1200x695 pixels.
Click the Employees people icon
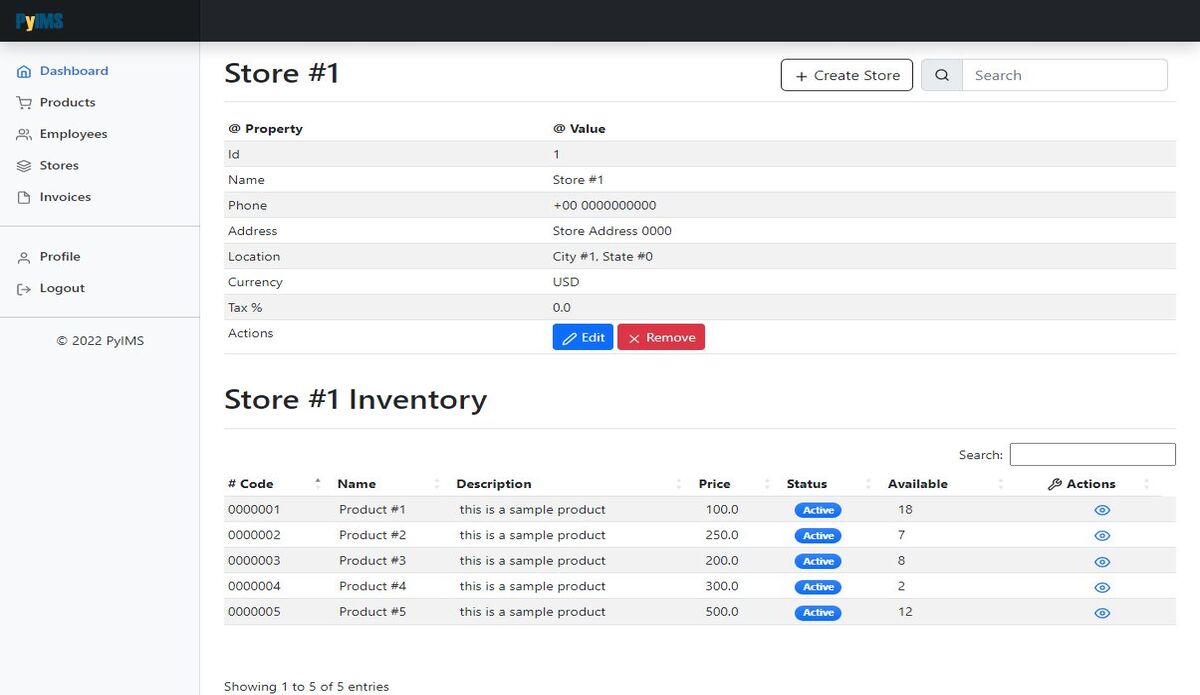pos(24,134)
